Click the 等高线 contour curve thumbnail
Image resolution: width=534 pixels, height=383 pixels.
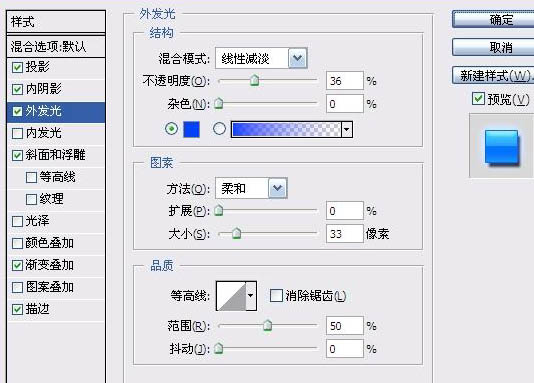(x=231, y=296)
